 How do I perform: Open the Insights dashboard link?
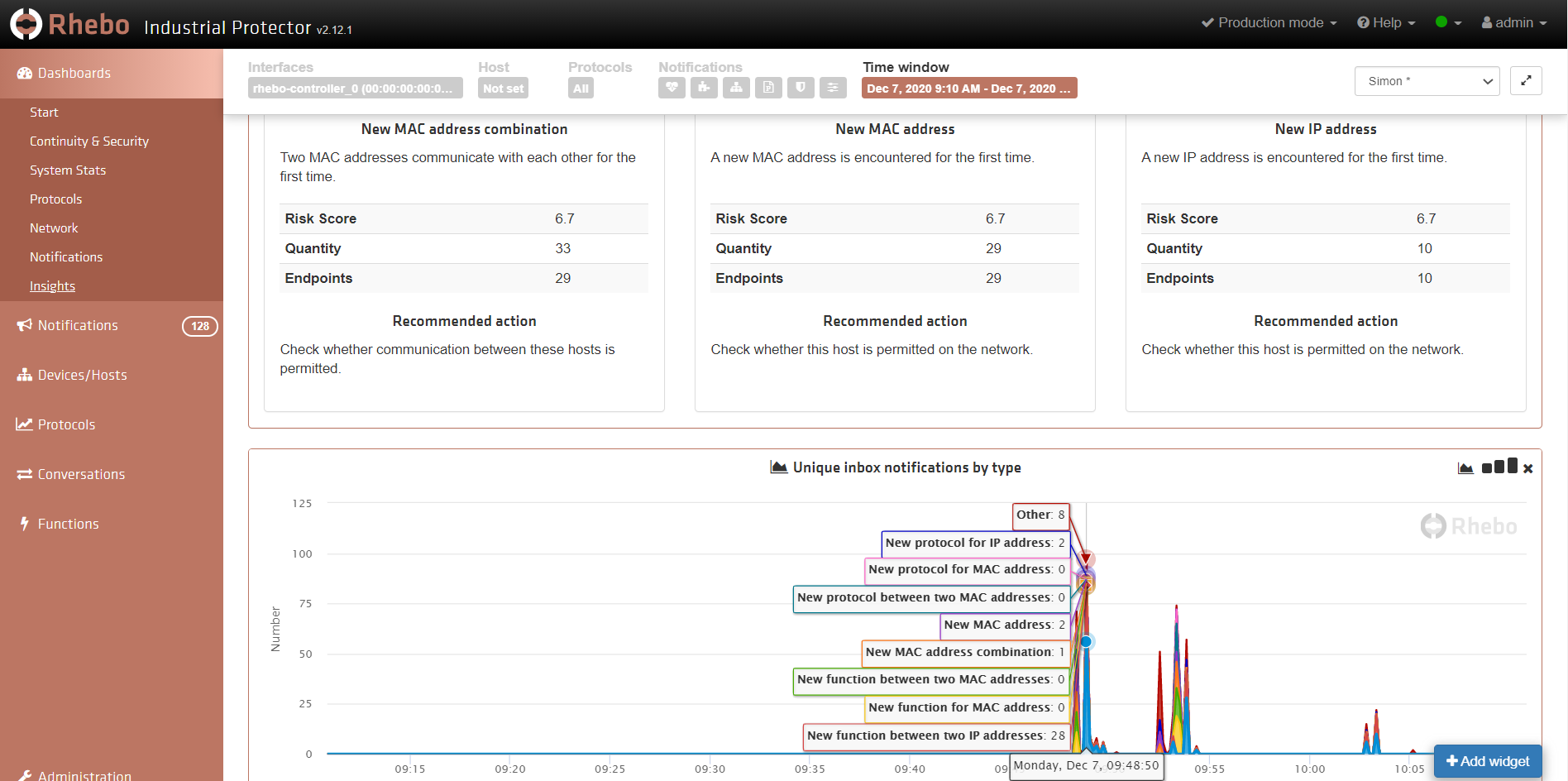52,286
